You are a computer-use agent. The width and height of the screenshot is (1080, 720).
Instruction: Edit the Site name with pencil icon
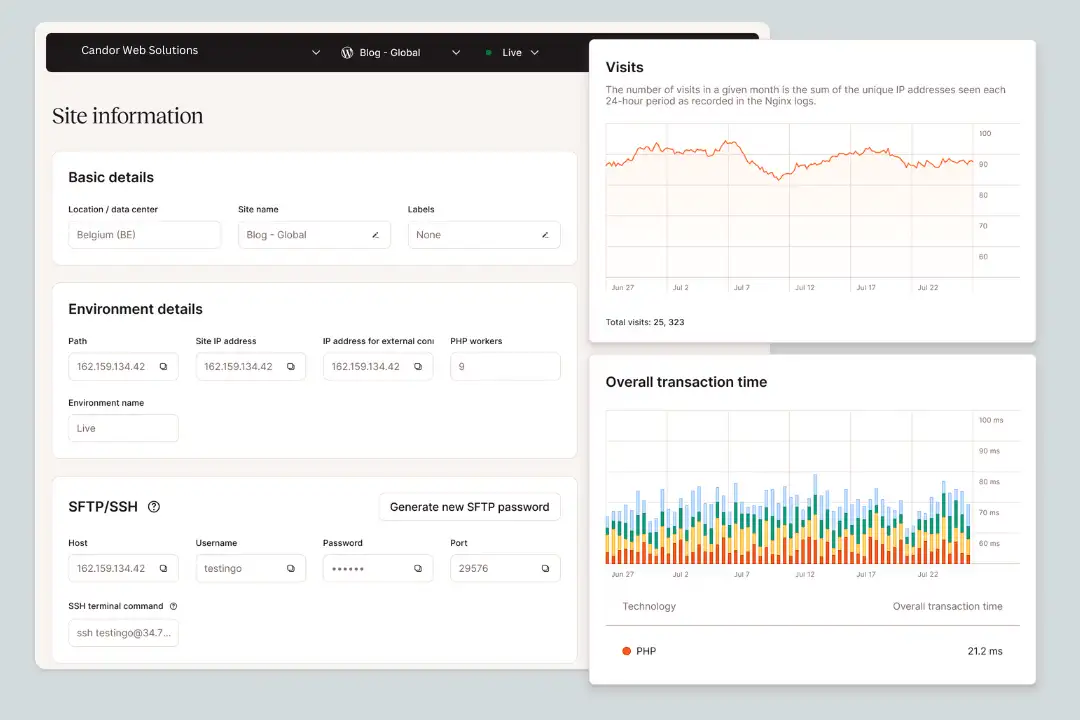375,235
